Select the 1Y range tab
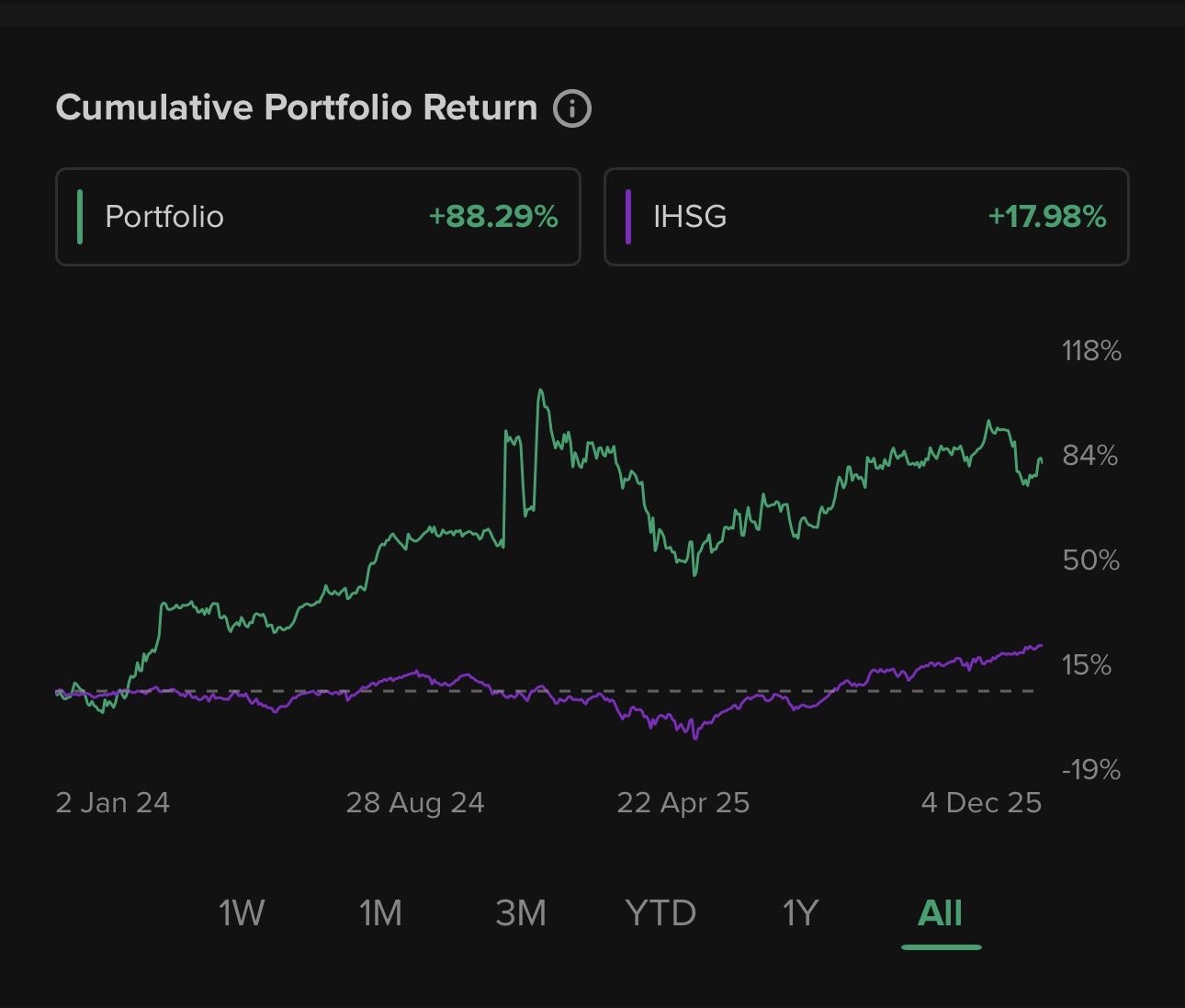This screenshot has height=1008, width=1185. coord(800,913)
